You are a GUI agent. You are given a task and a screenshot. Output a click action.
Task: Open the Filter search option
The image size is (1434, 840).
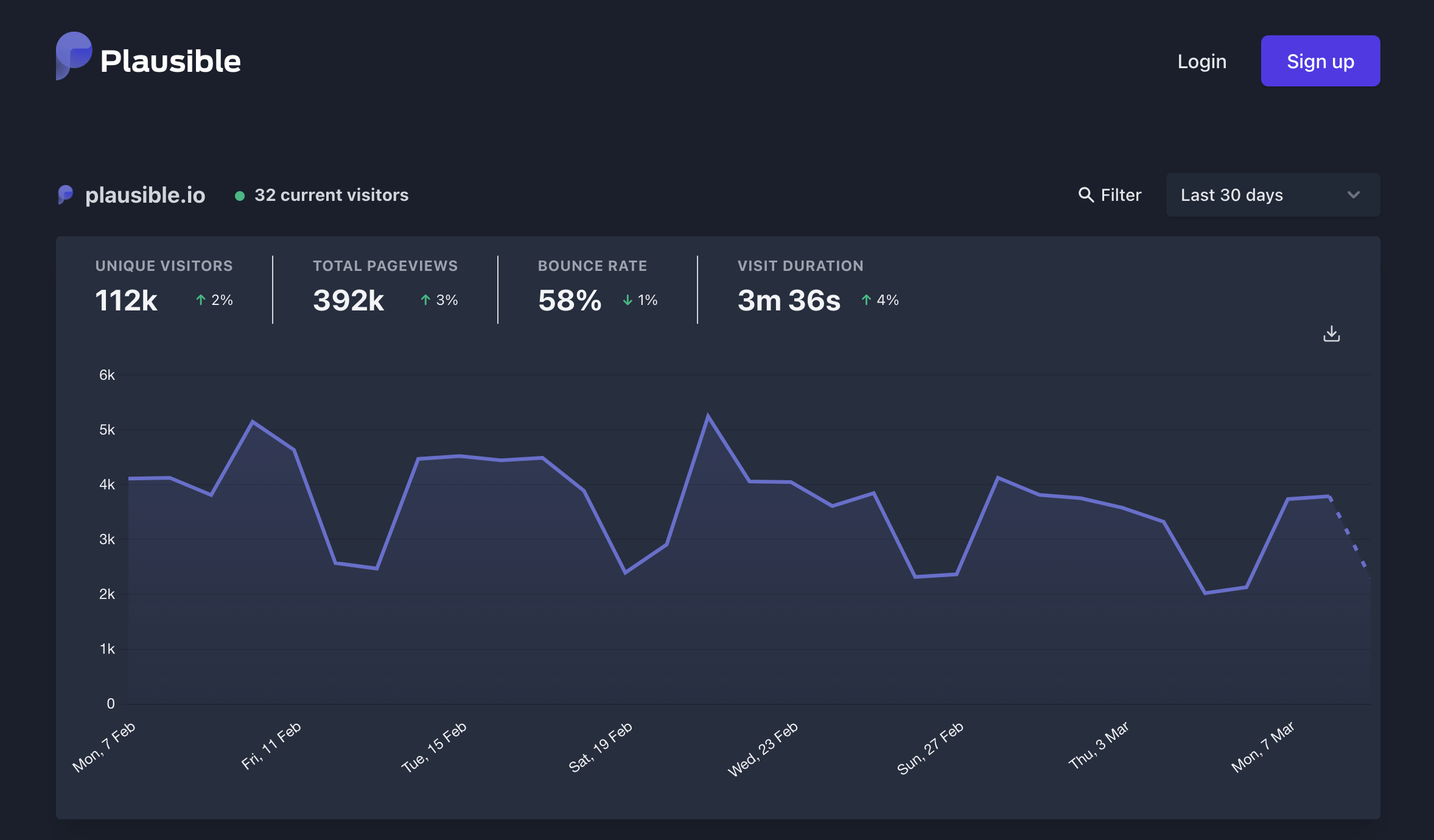(1110, 195)
